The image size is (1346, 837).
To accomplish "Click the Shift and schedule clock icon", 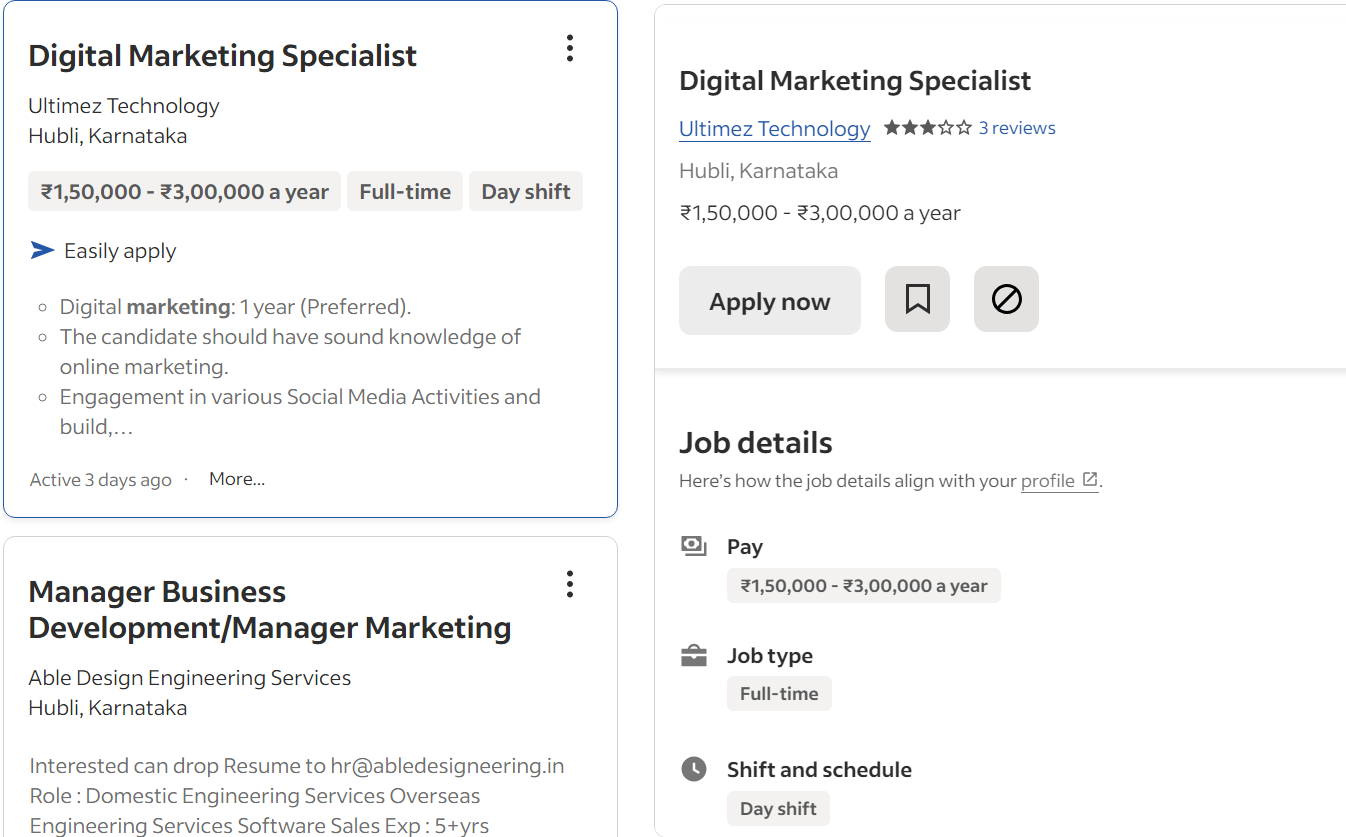I will click(x=693, y=769).
